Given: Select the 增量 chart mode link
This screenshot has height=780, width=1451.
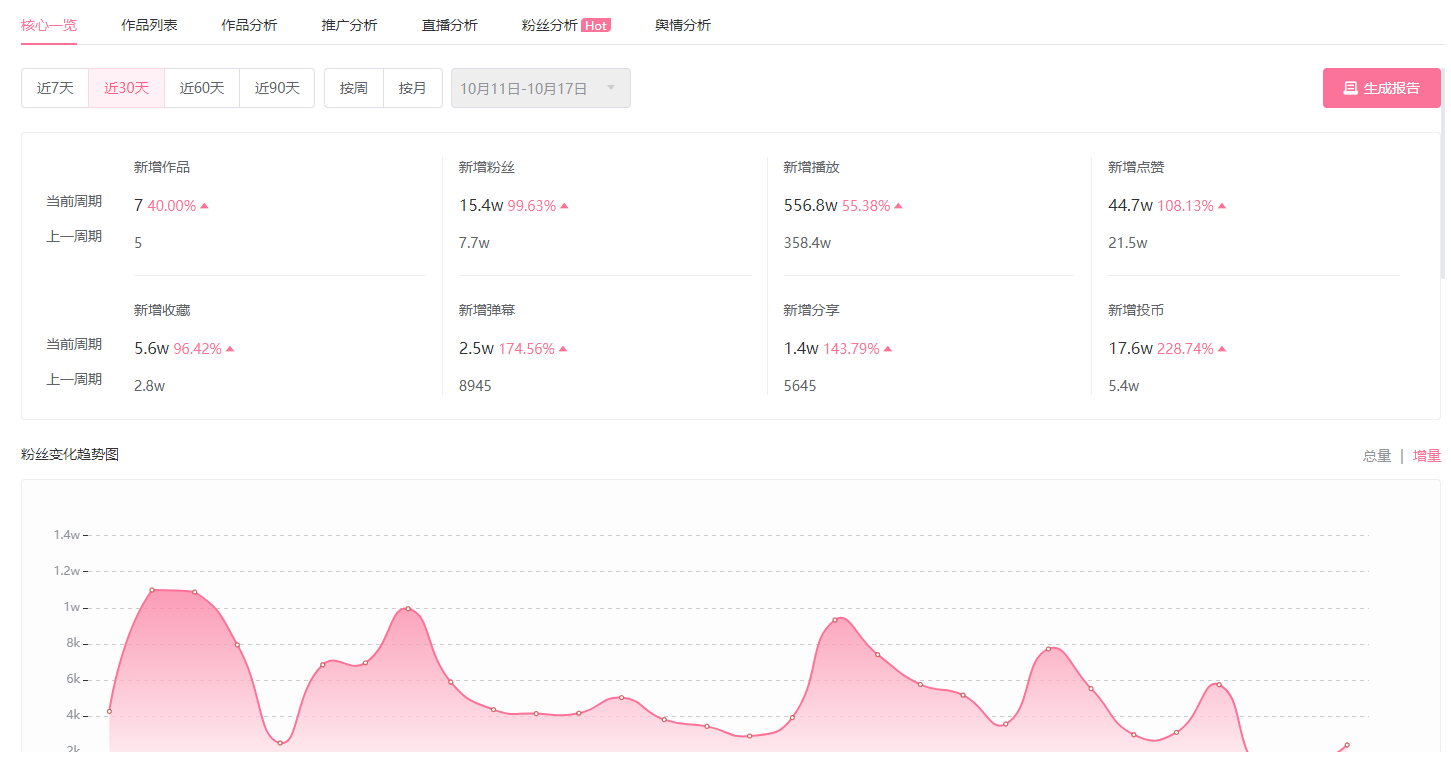Looking at the screenshot, I should [x=1427, y=456].
